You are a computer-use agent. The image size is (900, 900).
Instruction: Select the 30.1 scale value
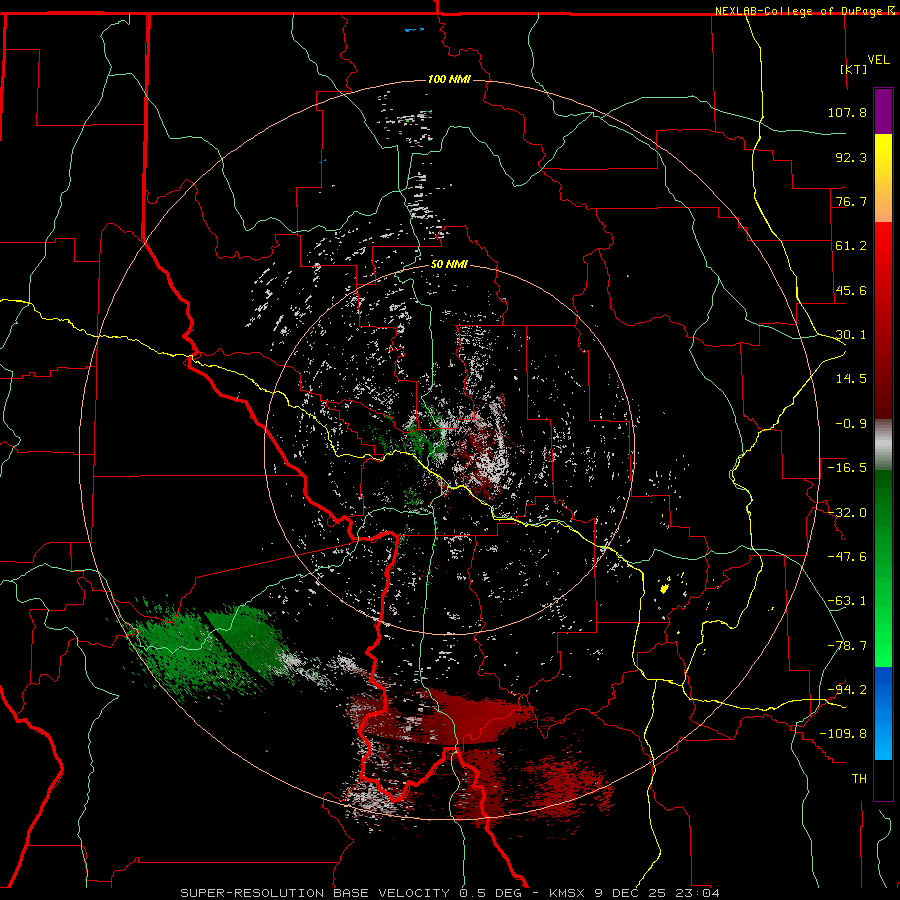click(x=851, y=335)
